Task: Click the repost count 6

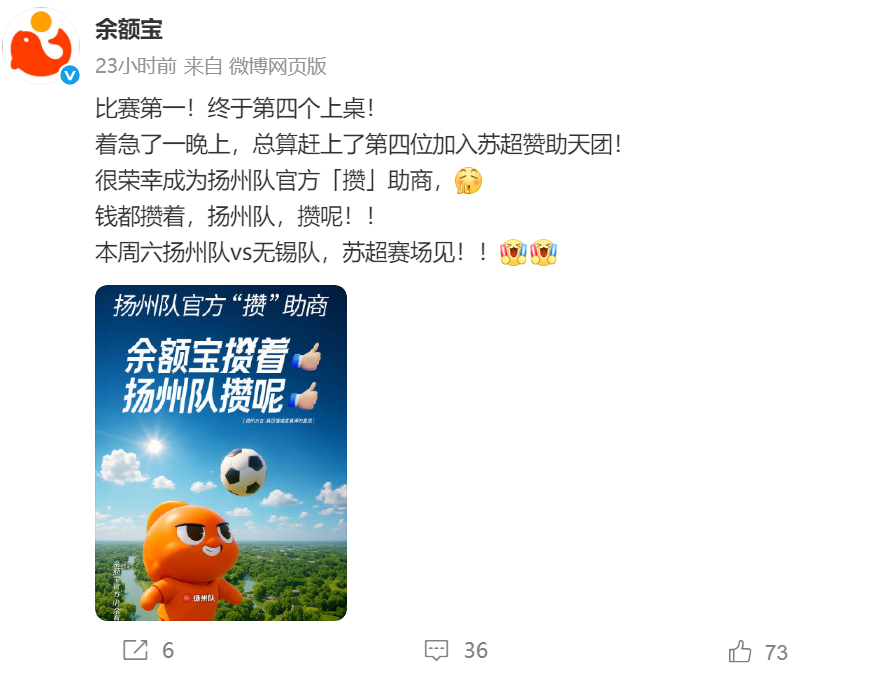Action: pyautogui.click(x=168, y=650)
